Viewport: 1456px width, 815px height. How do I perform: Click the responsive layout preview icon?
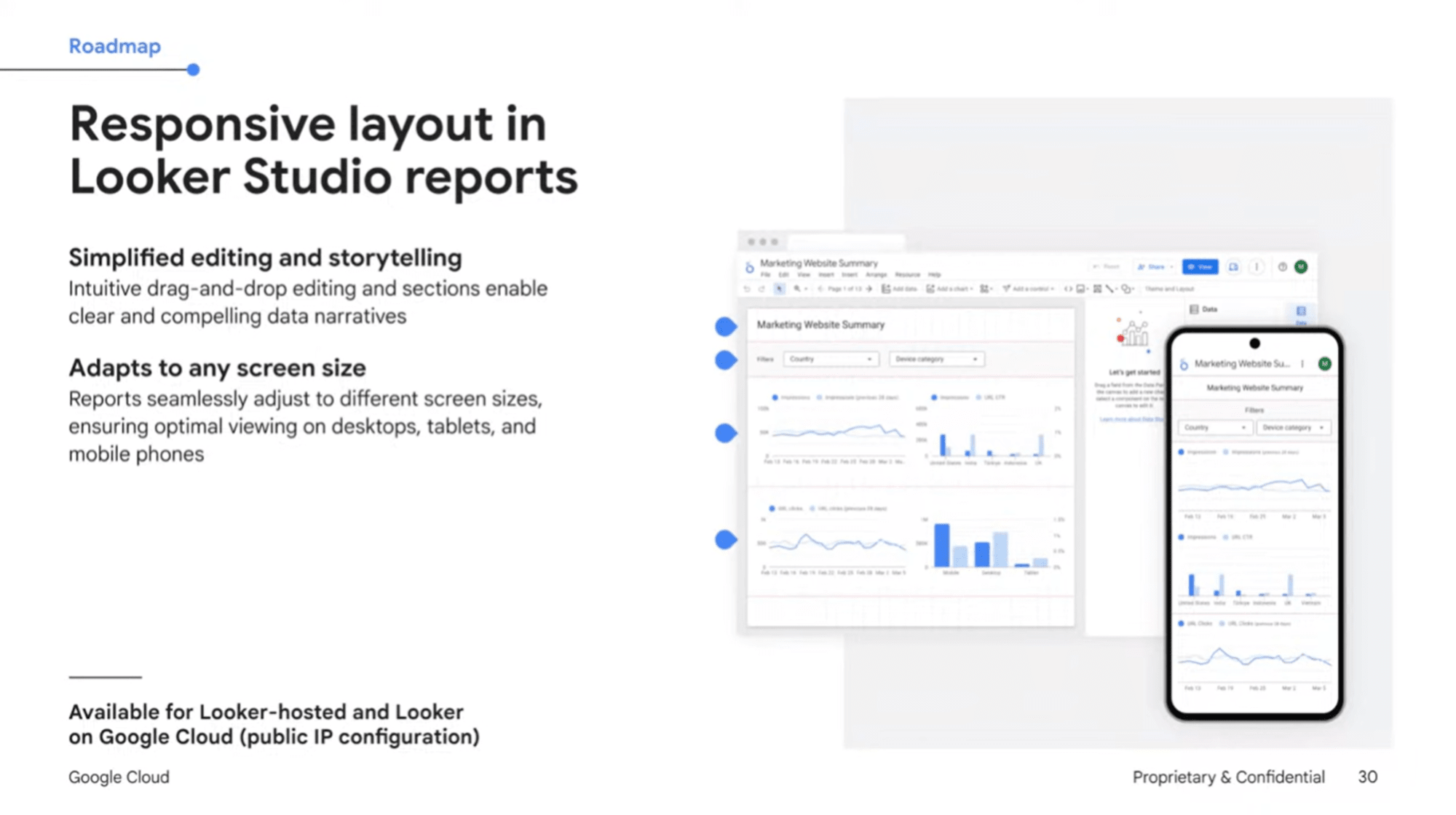pyautogui.click(x=1233, y=267)
